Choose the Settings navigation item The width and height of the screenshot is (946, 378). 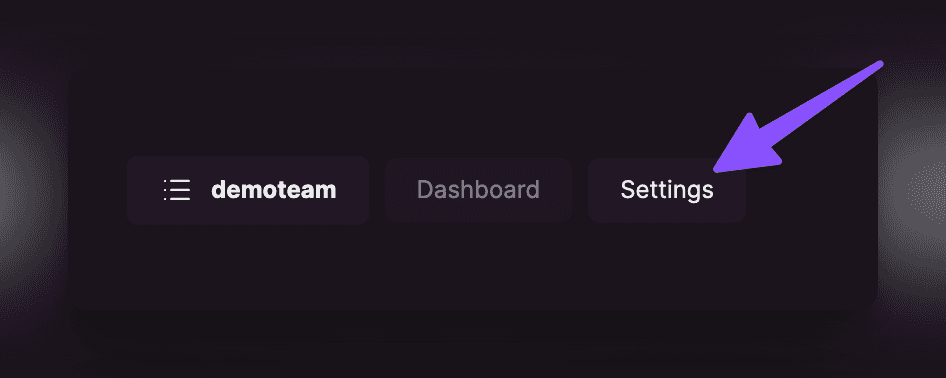coord(667,190)
